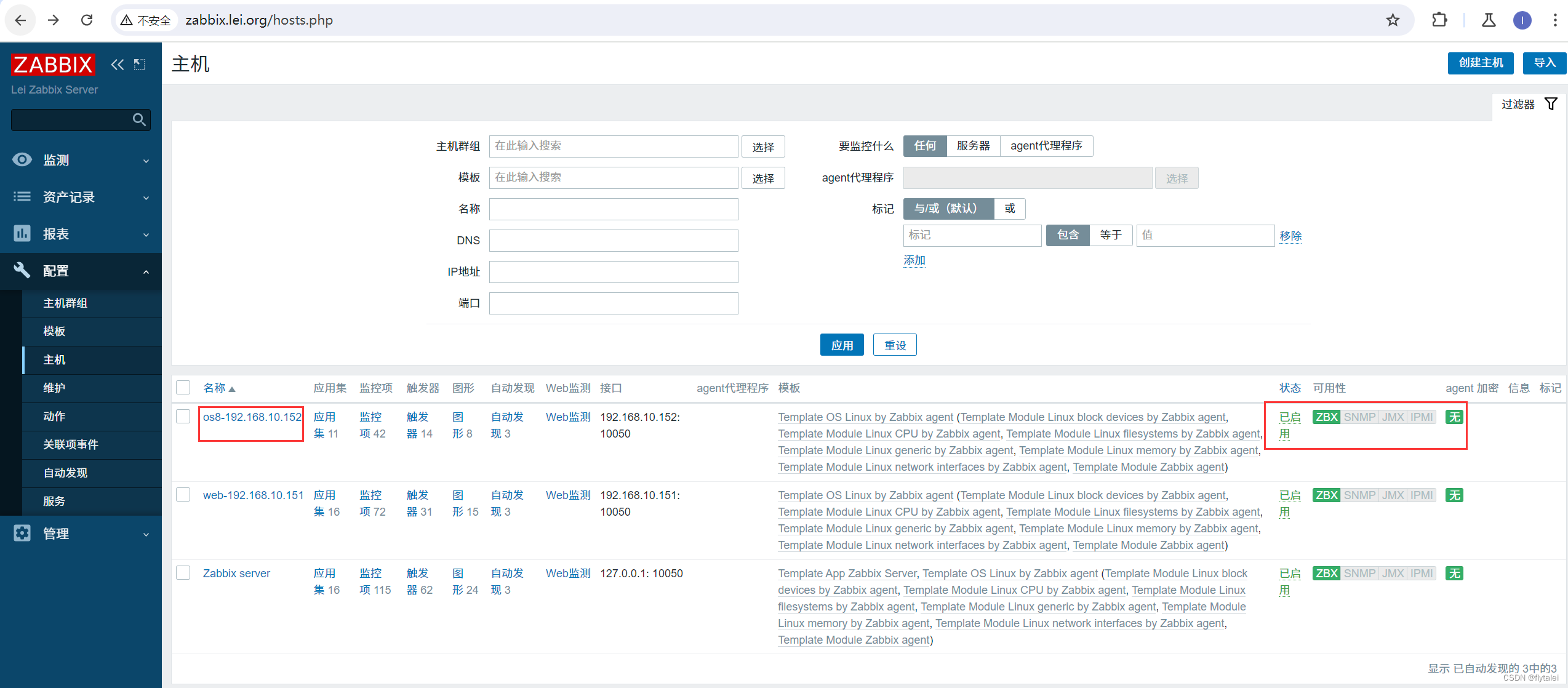The width and height of the screenshot is (1568, 688).
Task: Expand the 管理 sidebar section
Action: [x=81, y=534]
